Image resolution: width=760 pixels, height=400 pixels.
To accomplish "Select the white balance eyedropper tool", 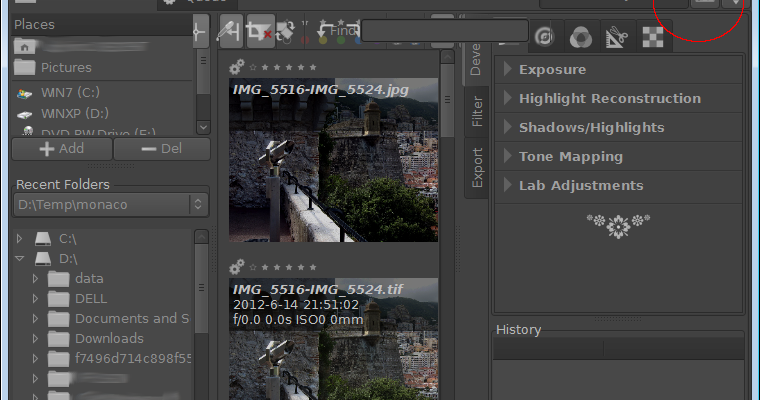I will (230, 32).
